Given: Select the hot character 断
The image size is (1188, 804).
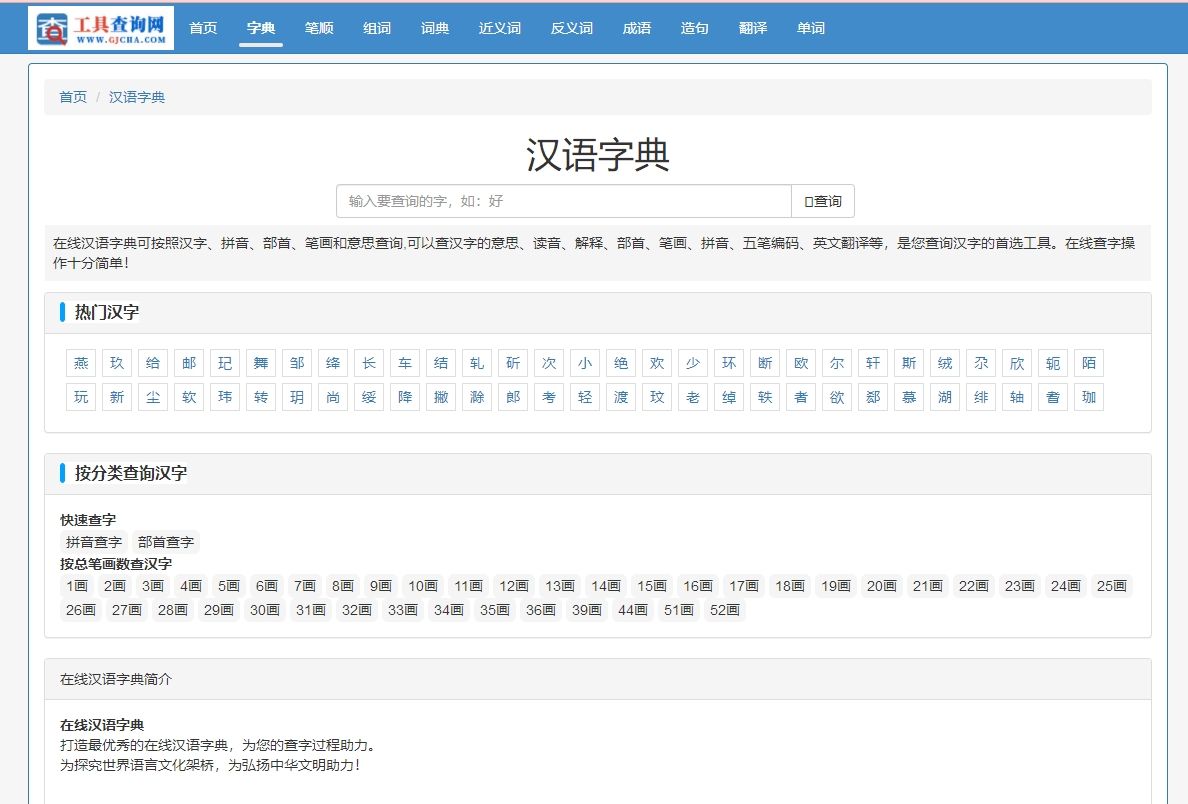Looking at the screenshot, I should [764, 363].
